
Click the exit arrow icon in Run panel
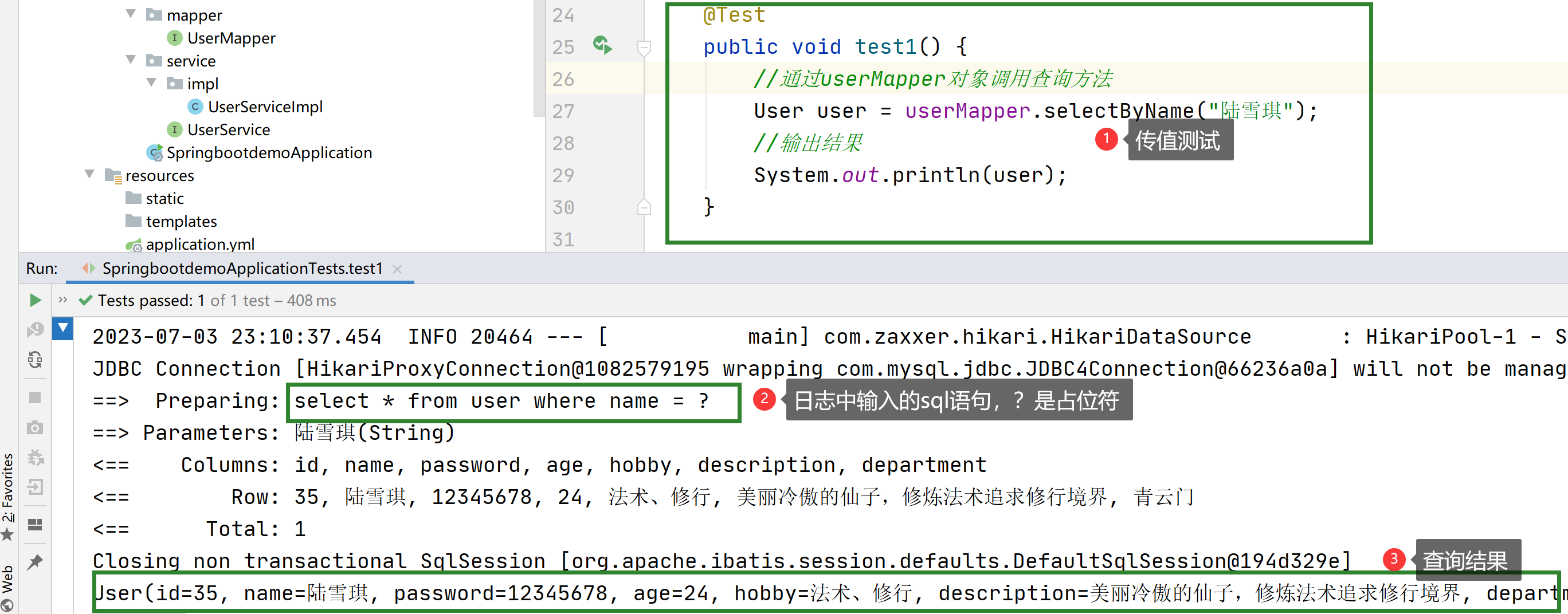coord(36,487)
